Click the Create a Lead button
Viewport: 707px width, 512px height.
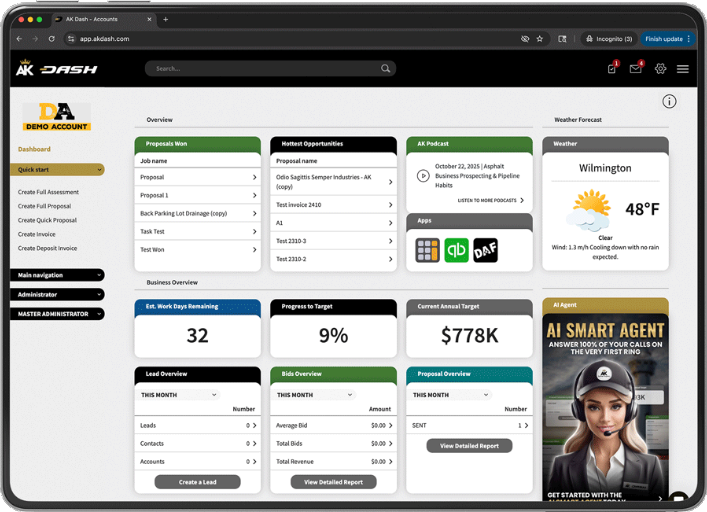(x=197, y=482)
